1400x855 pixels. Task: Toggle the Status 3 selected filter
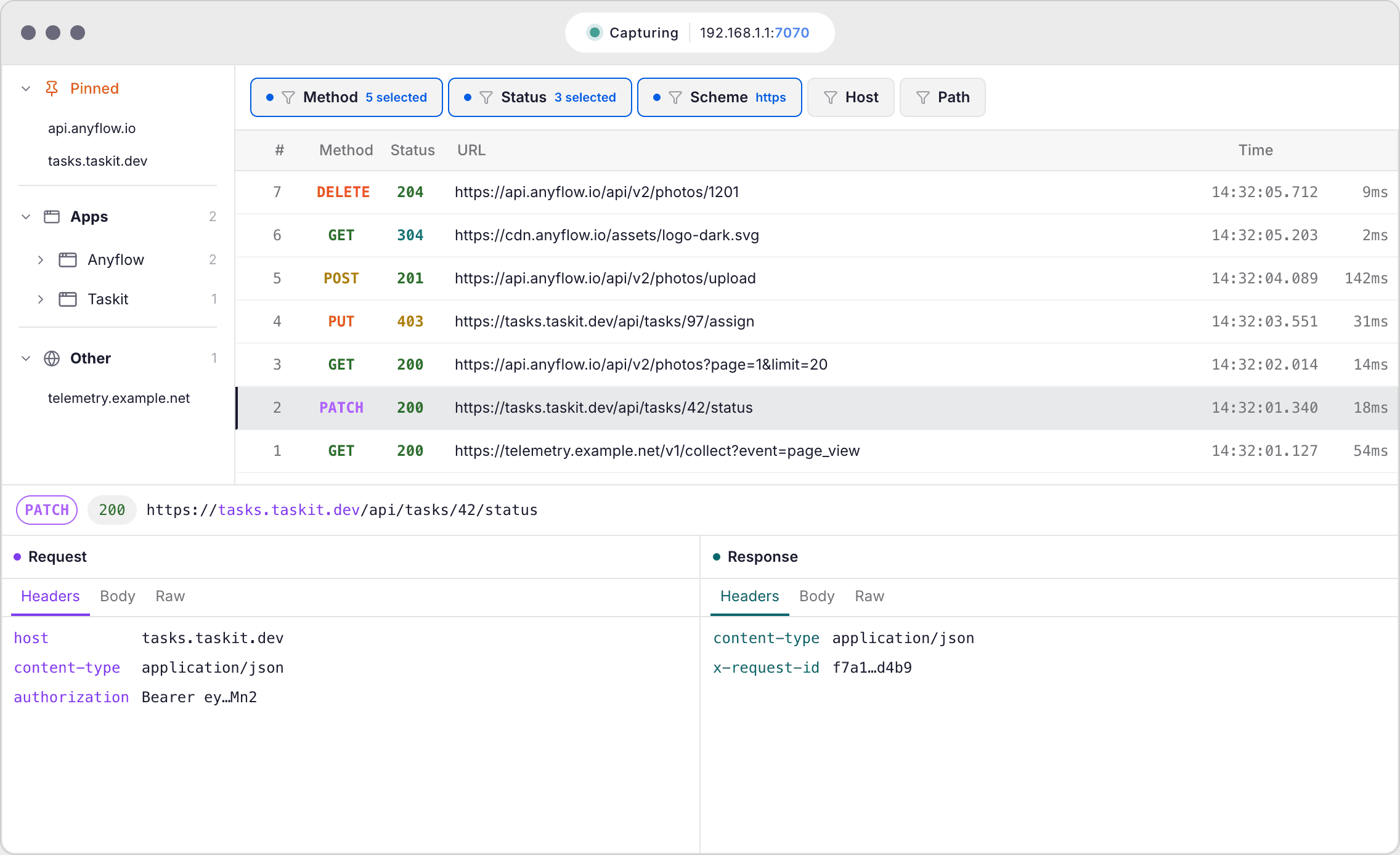[x=540, y=97]
